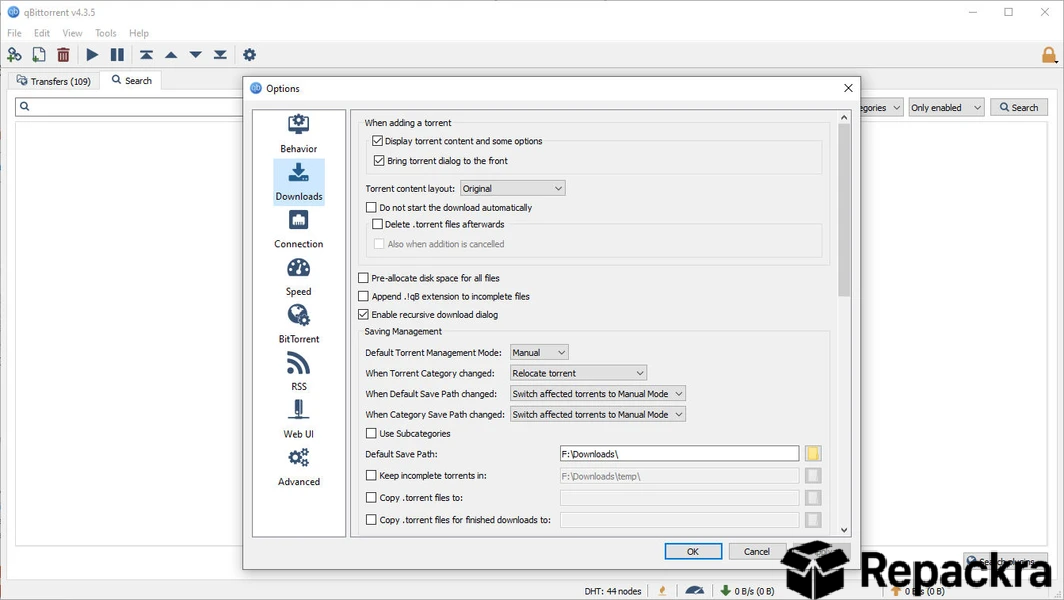Click the orange lock UI icon

pos(1049,55)
